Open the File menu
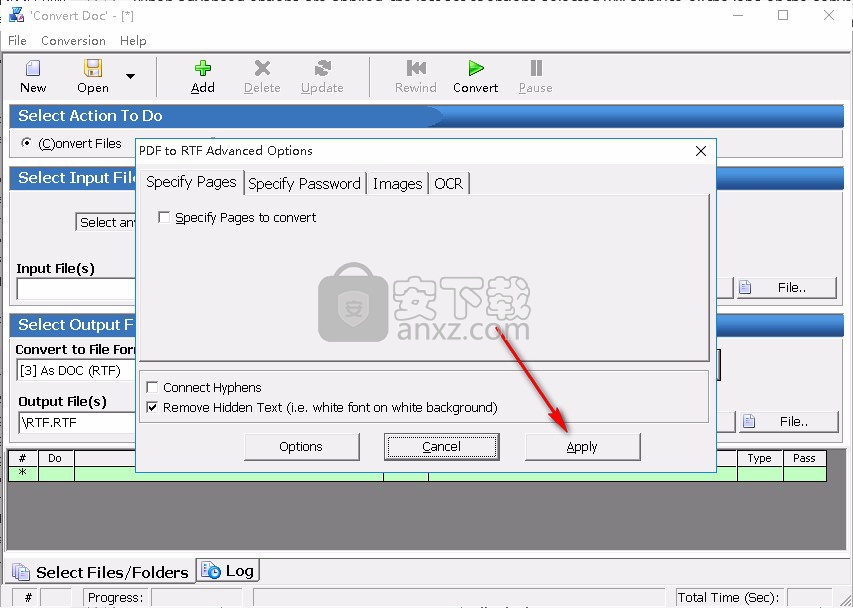The width and height of the screenshot is (853, 608). pos(17,41)
